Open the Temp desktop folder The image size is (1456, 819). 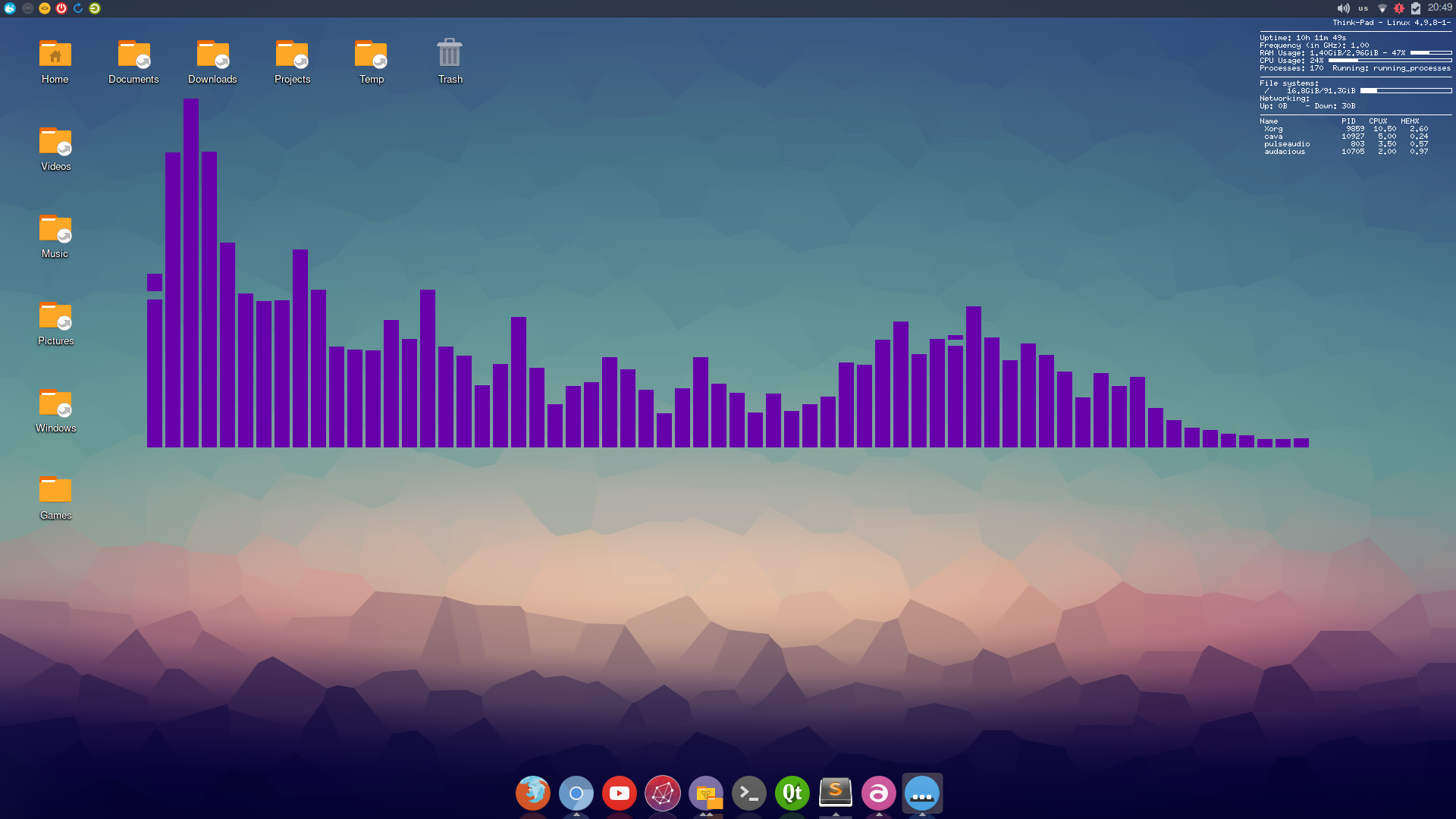tap(371, 61)
